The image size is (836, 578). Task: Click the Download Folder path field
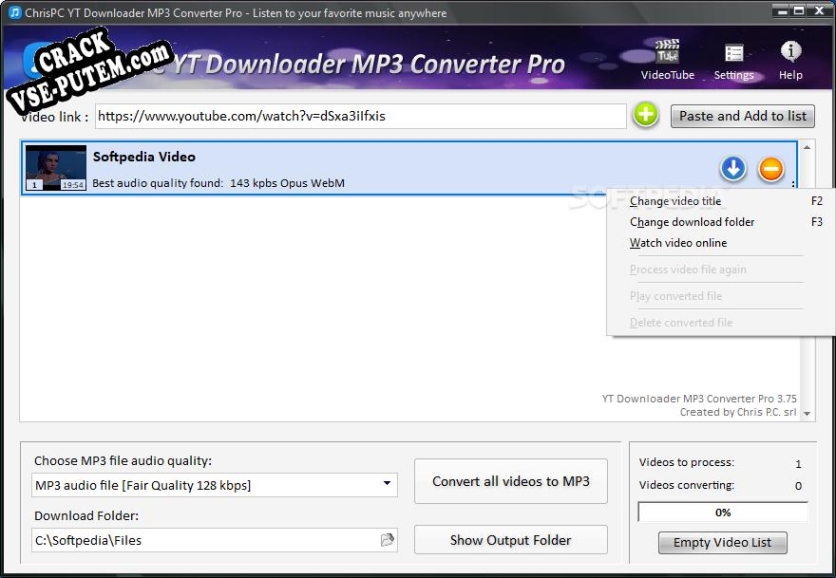pyautogui.click(x=214, y=540)
